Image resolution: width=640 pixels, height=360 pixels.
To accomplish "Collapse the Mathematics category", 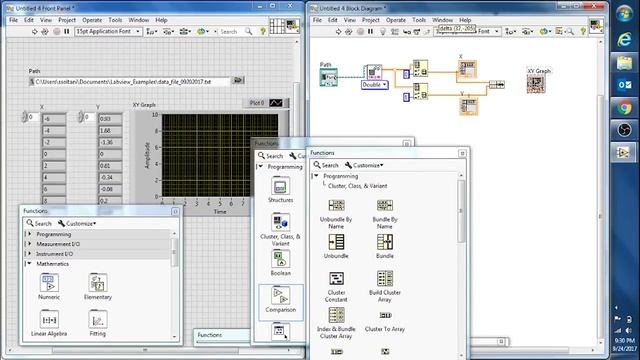I will point(29,264).
